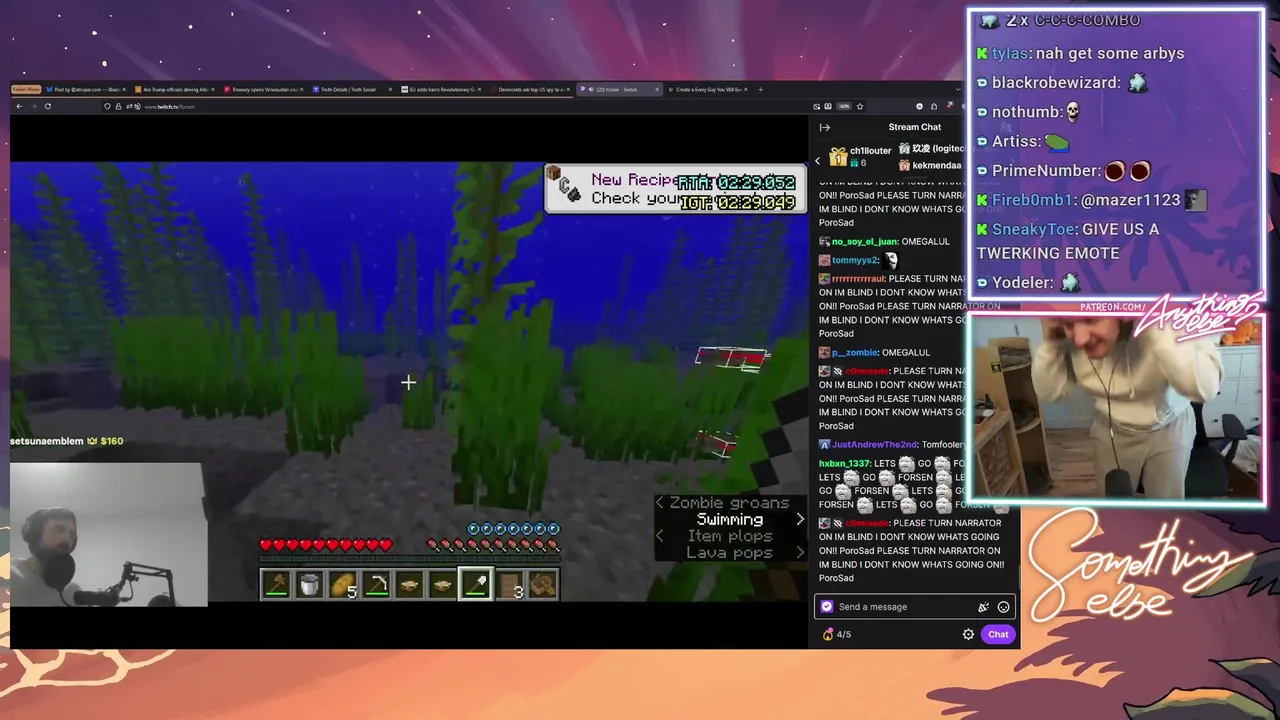This screenshot has height=720, width=1280.
Task: Switch to the Democrats ask top US spy tab
Action: (x=533, y=89)
